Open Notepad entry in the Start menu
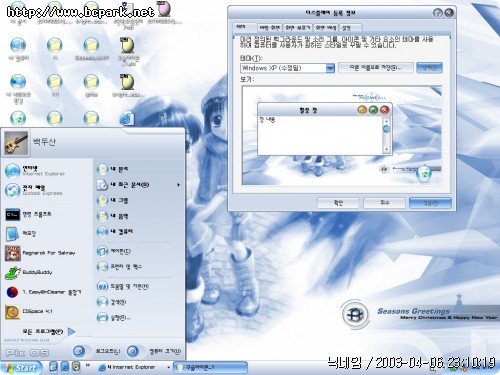The image size is (500, 375). point(21,234)
